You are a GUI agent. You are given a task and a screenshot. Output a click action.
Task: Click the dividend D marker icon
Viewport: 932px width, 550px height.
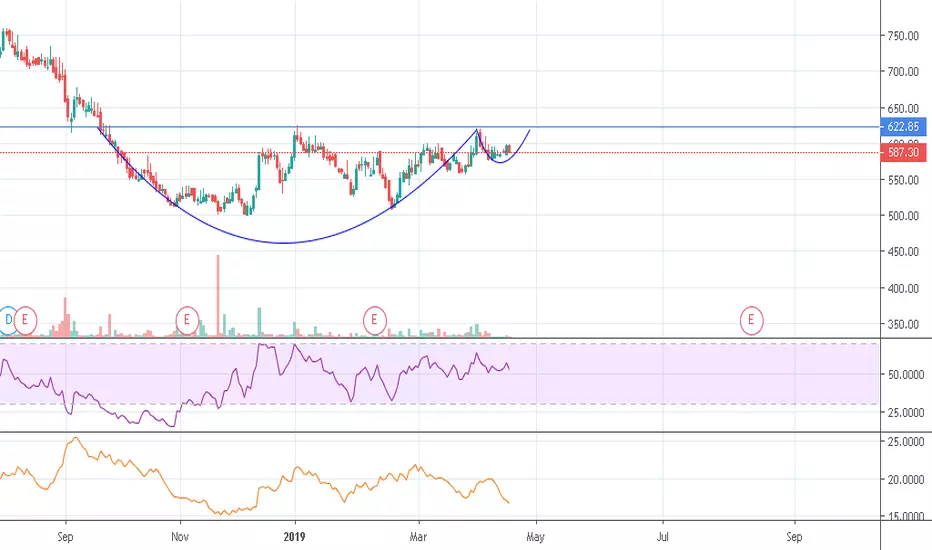[x=8, y=320]
